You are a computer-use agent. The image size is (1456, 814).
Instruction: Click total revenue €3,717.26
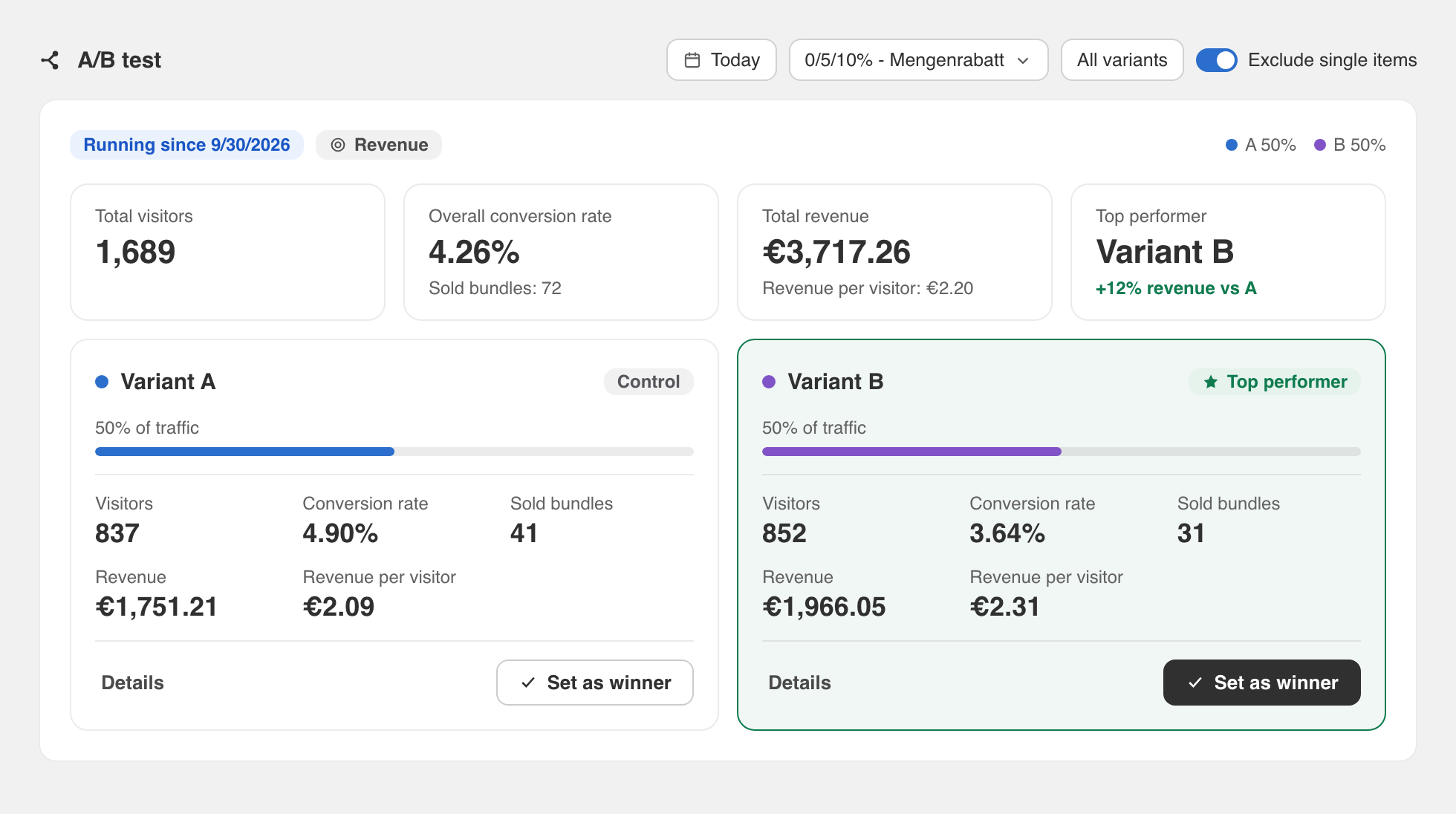click(x=836, y=252)
